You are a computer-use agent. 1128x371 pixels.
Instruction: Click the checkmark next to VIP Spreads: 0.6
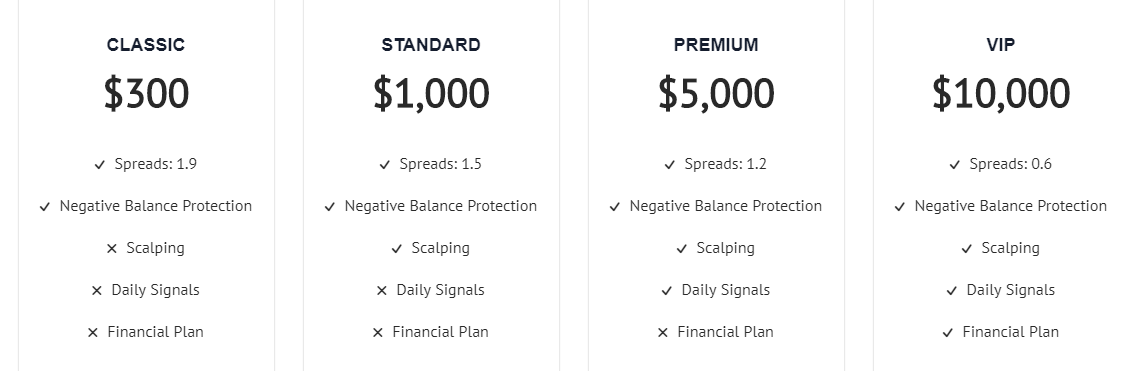[955, 165]
